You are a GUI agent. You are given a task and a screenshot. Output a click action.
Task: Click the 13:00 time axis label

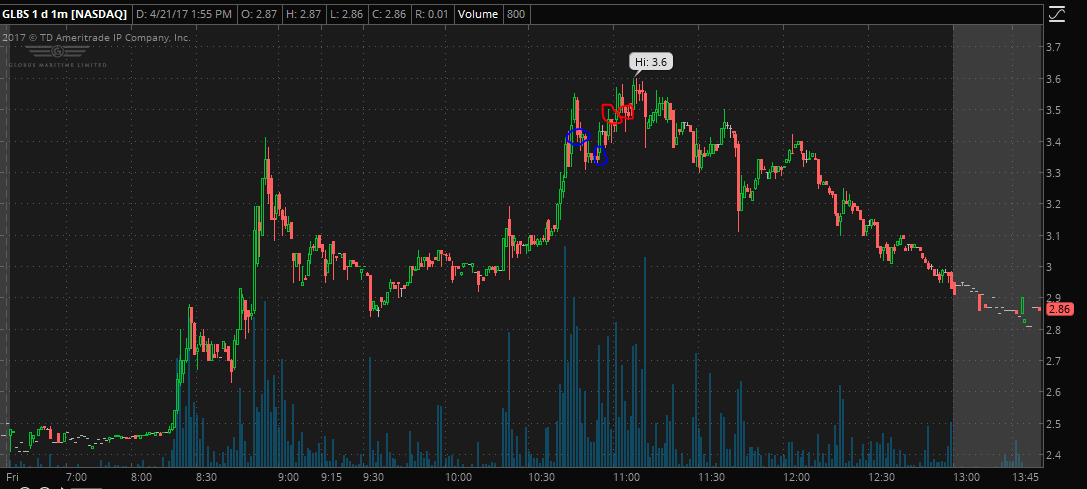[x=966, y=477]
